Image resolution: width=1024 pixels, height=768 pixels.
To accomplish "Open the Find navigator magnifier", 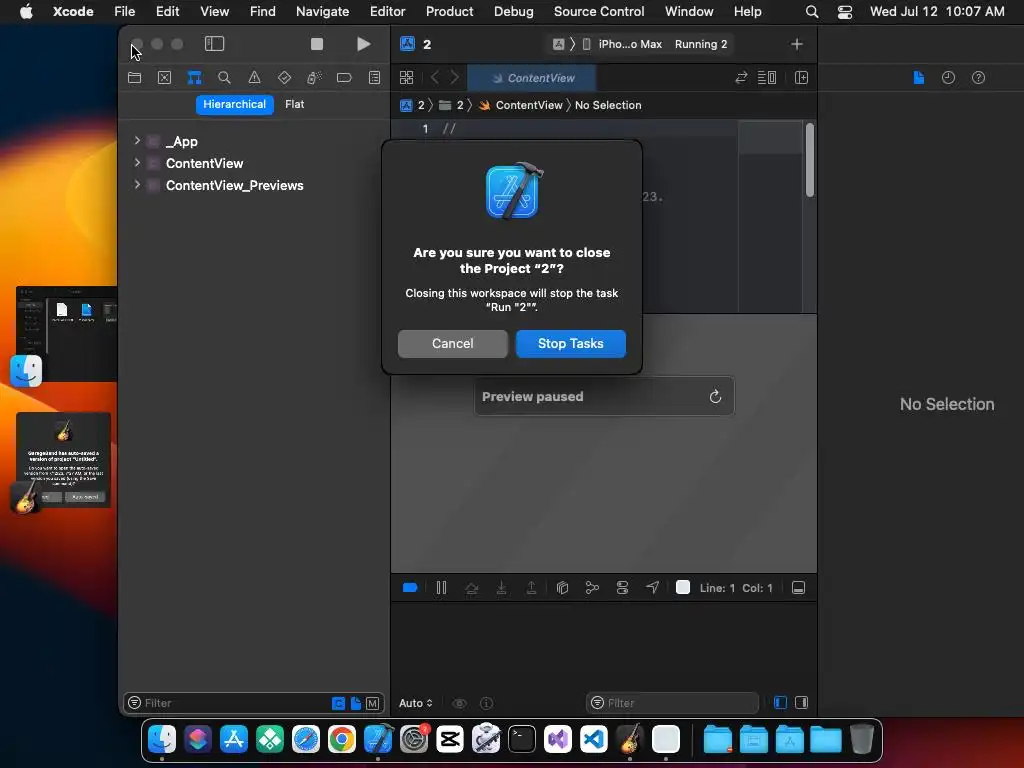I will [224, 78].
